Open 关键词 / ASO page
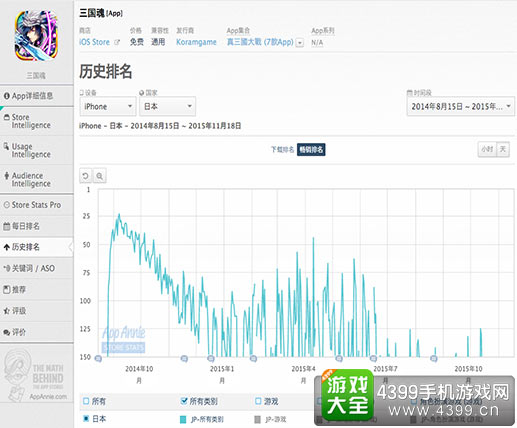 [36, 268]
